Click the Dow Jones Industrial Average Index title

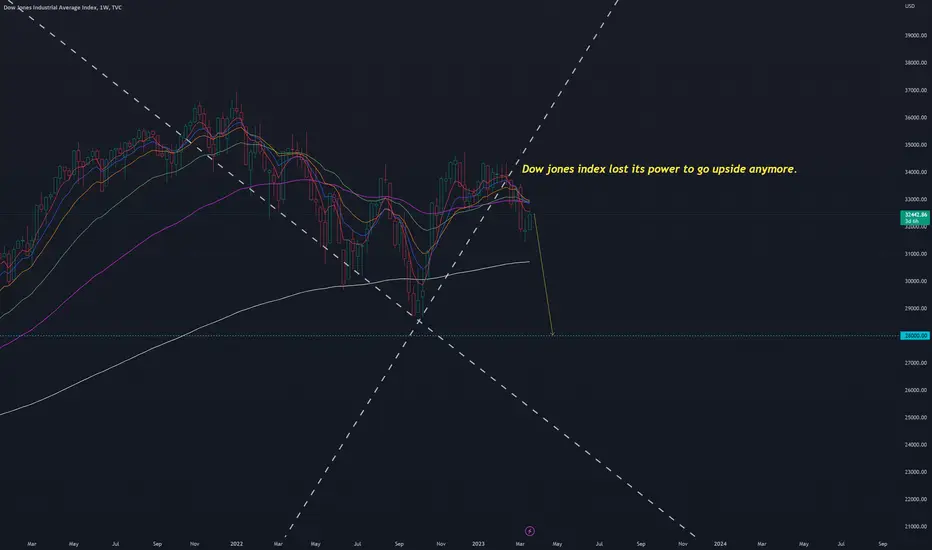coord(62,8)
